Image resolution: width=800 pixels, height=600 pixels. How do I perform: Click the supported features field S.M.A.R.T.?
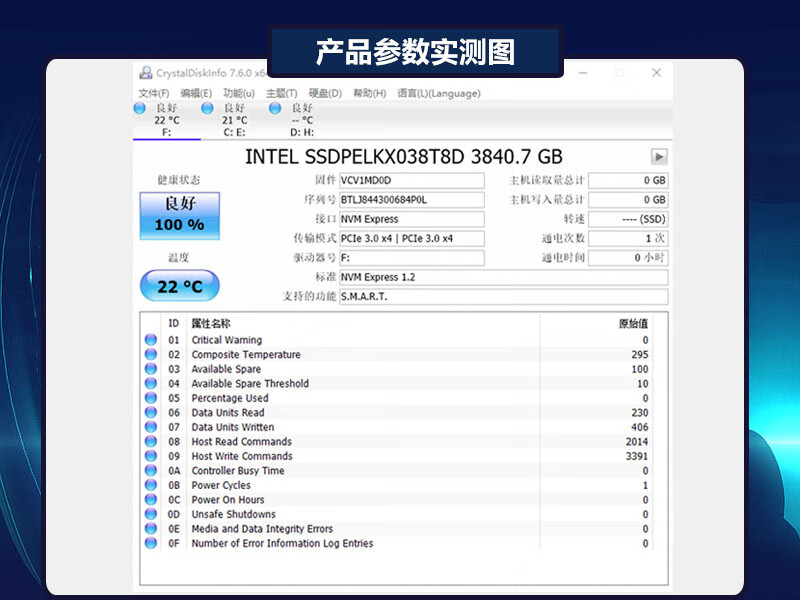(x=504, y=296)
